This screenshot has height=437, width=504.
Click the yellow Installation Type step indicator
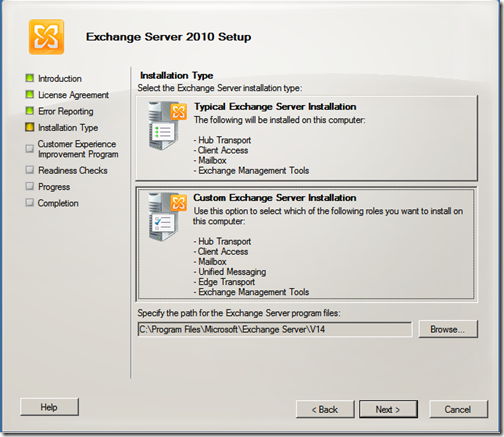(x=30, y=127)
